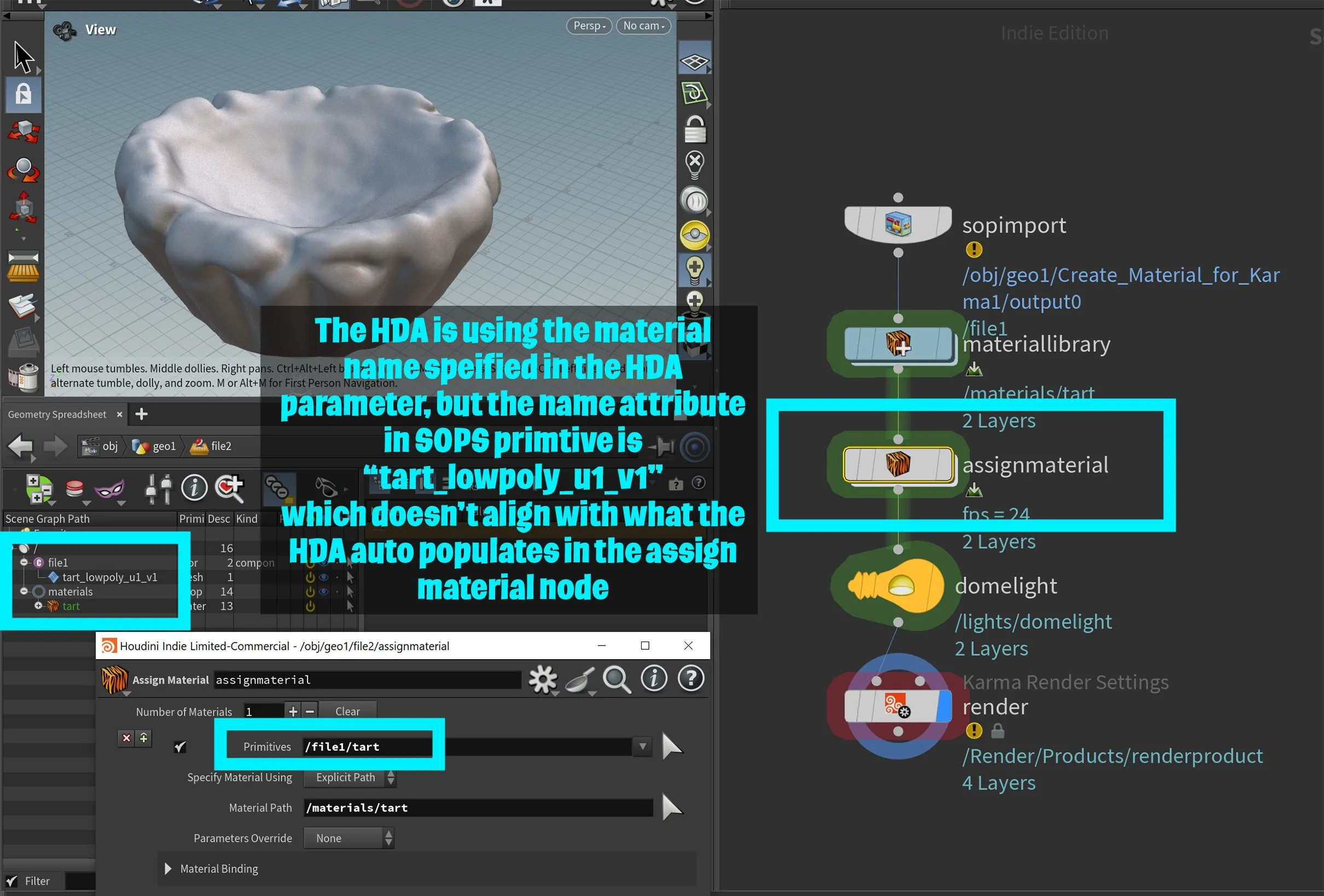Add a new pane tab with plus
Screen dimensions: 1324x896
[141, 414]
